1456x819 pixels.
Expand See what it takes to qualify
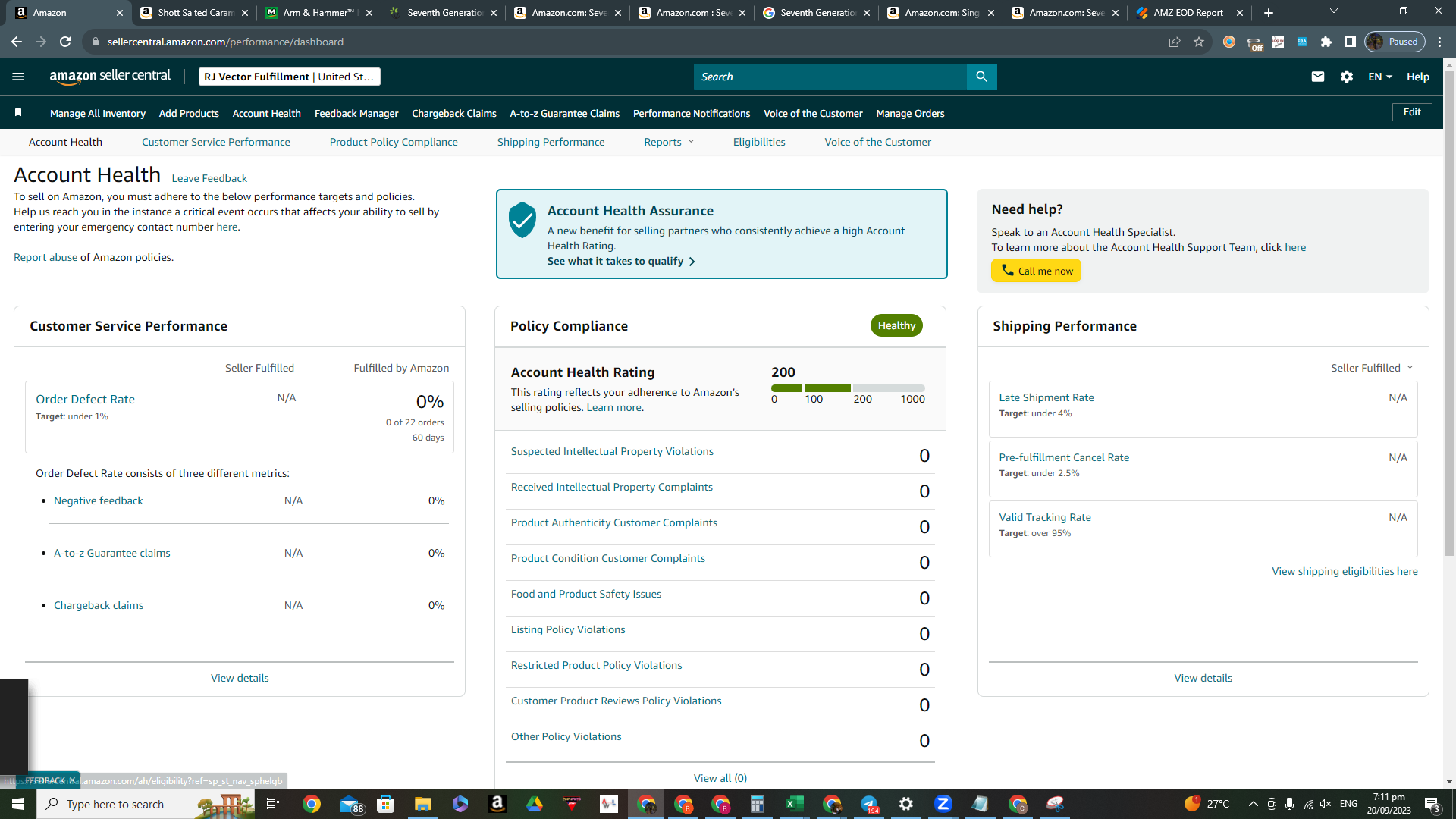coord(621,261)
